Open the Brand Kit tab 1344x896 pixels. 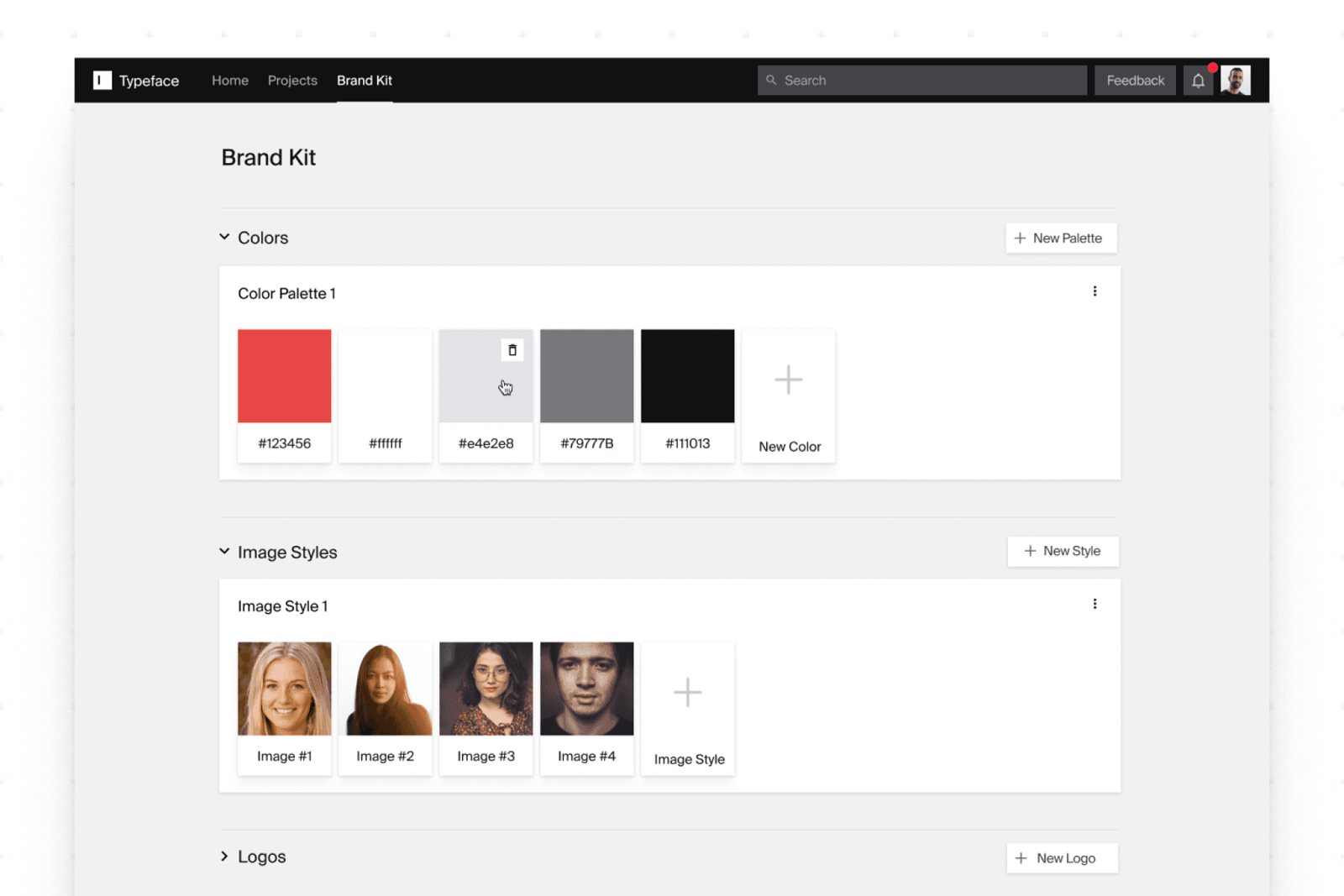tap(365, 81)
